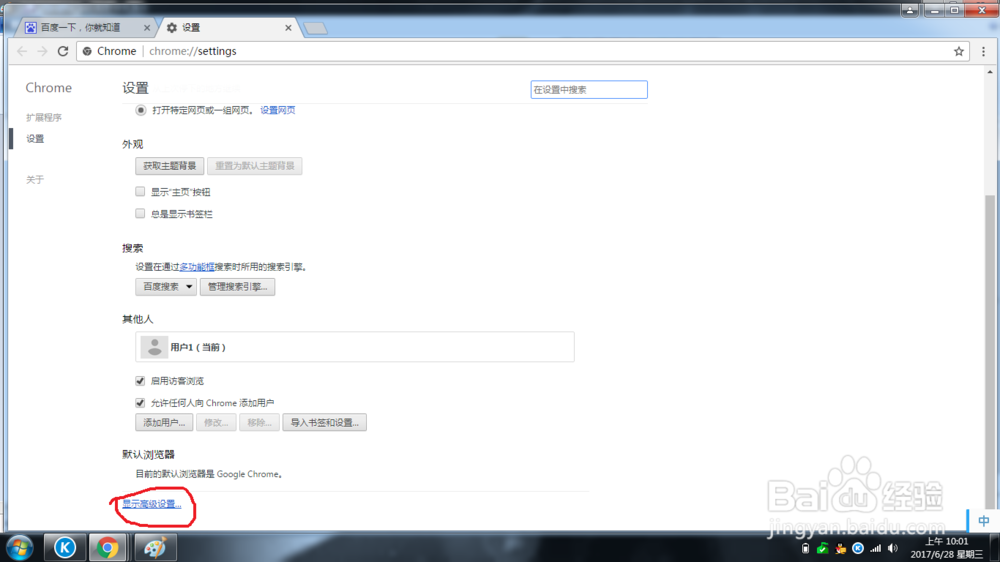
Task: Click the address bar URL
Action: 193,51
